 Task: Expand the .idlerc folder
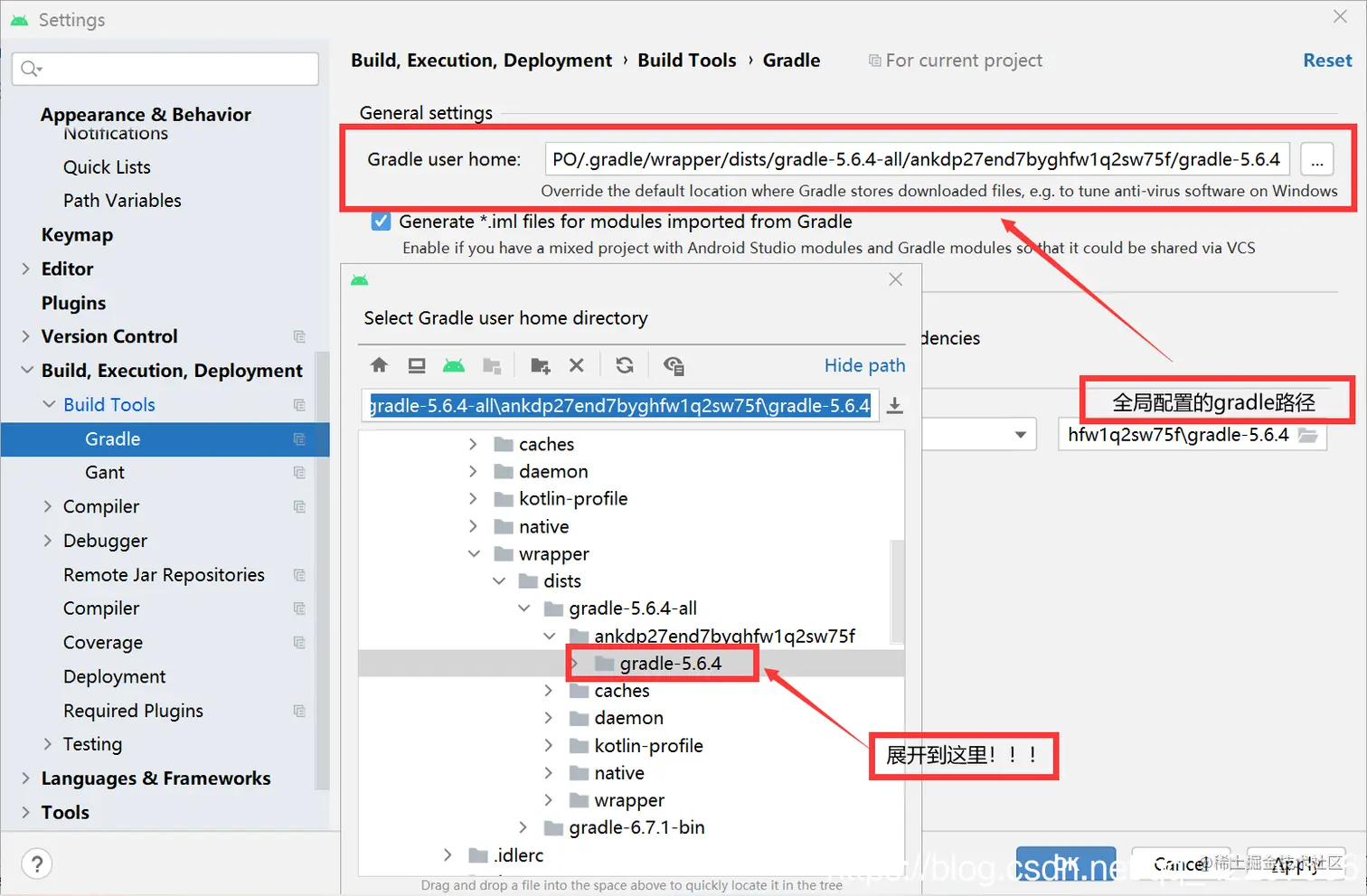[x=448, y=854]
